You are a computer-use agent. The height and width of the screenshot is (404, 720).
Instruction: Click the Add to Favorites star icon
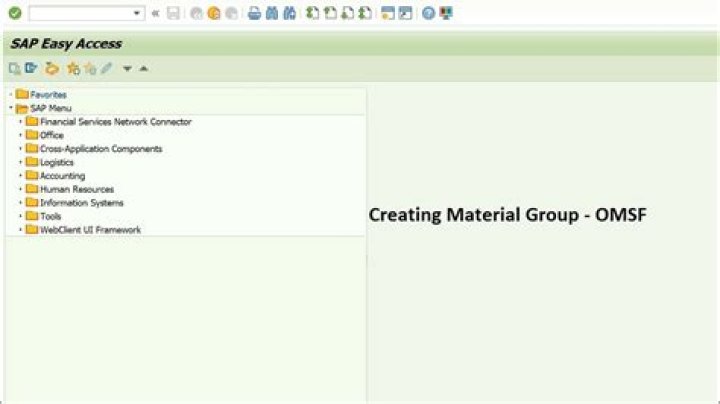coord(72,69)
